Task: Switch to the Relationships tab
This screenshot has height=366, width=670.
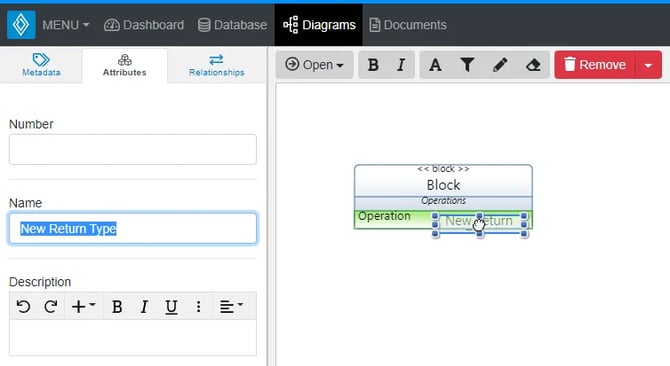Action: tap(217, 65)
